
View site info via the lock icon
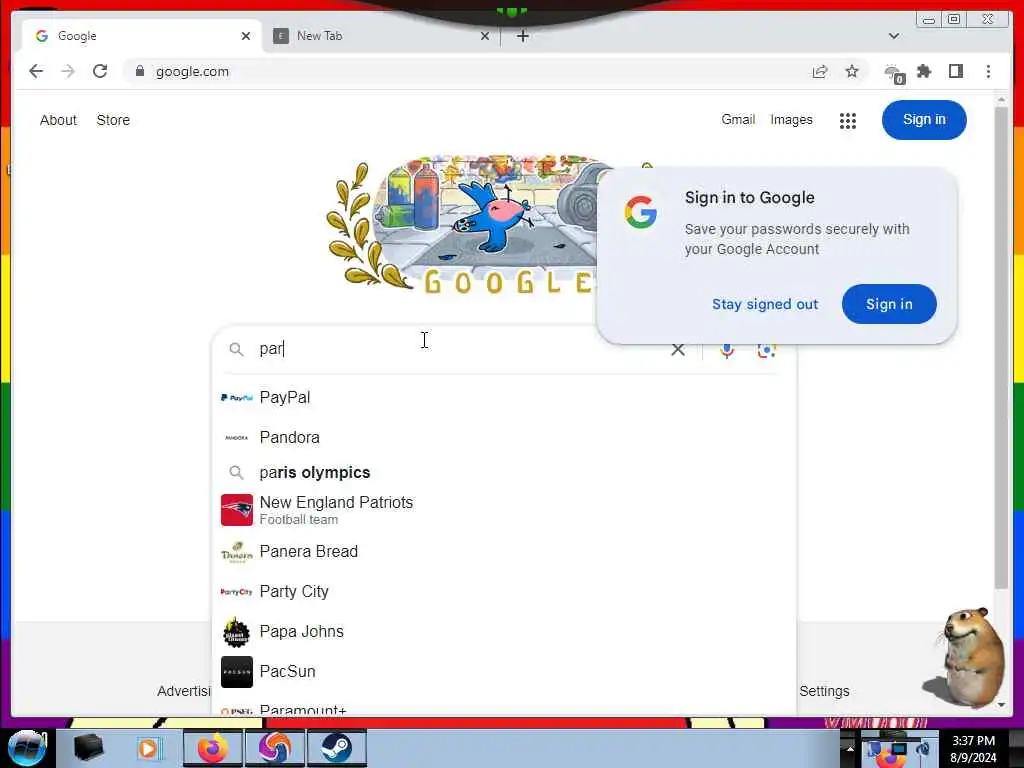140,71
